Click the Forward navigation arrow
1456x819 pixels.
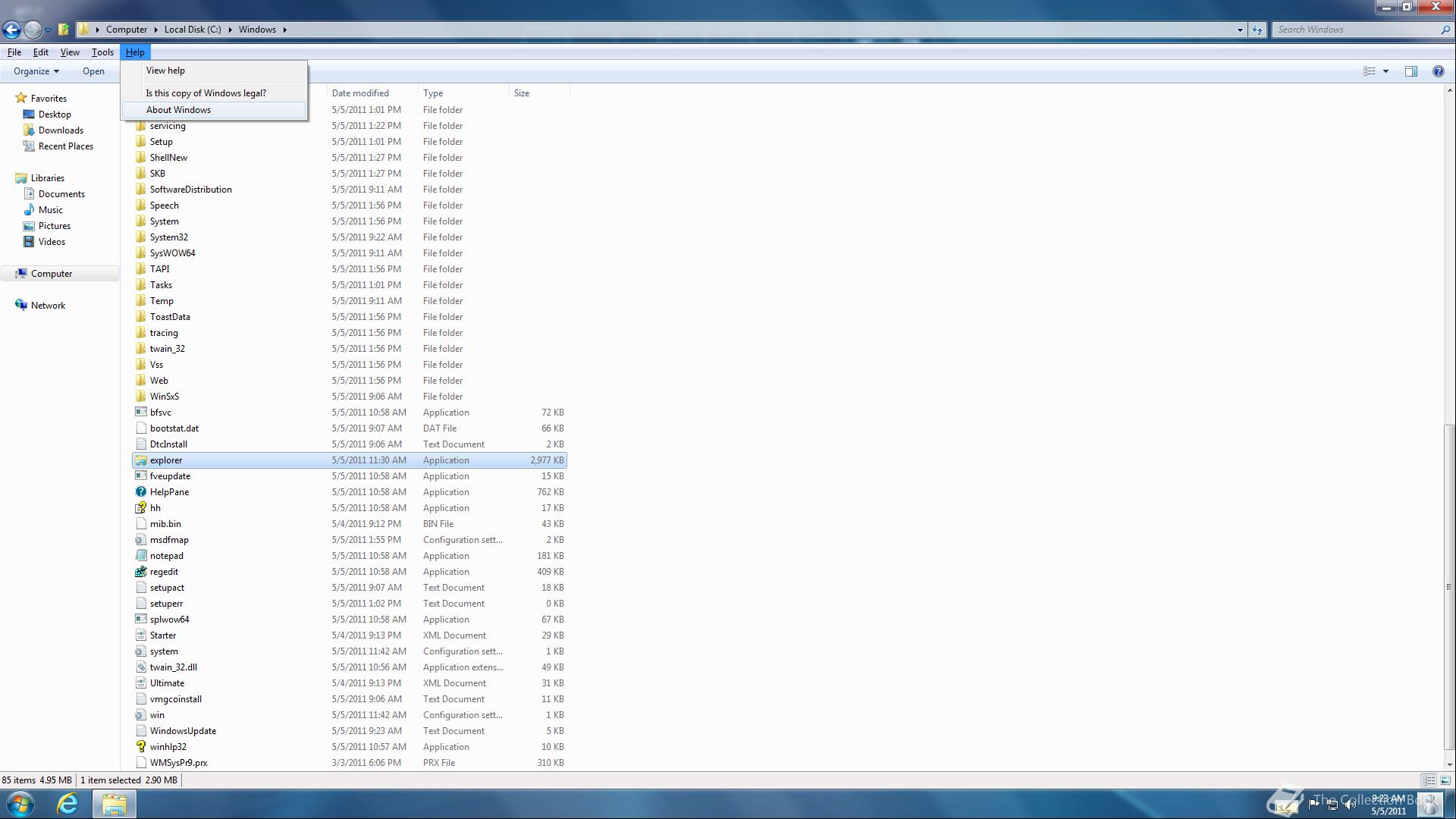33,30
